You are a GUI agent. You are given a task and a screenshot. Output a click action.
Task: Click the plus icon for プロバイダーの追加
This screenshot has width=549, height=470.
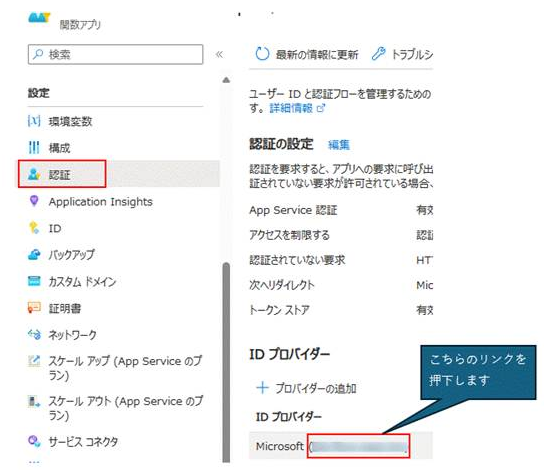pos(263,388)
